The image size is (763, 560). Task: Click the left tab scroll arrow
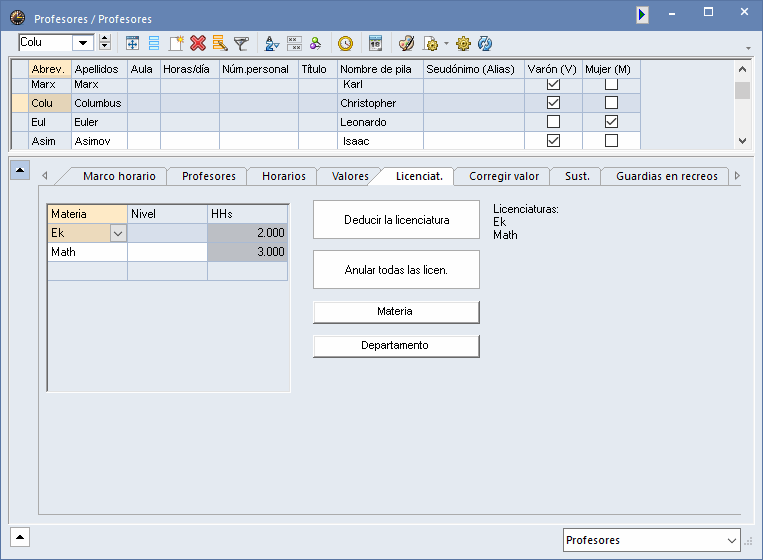pos(45,176)
